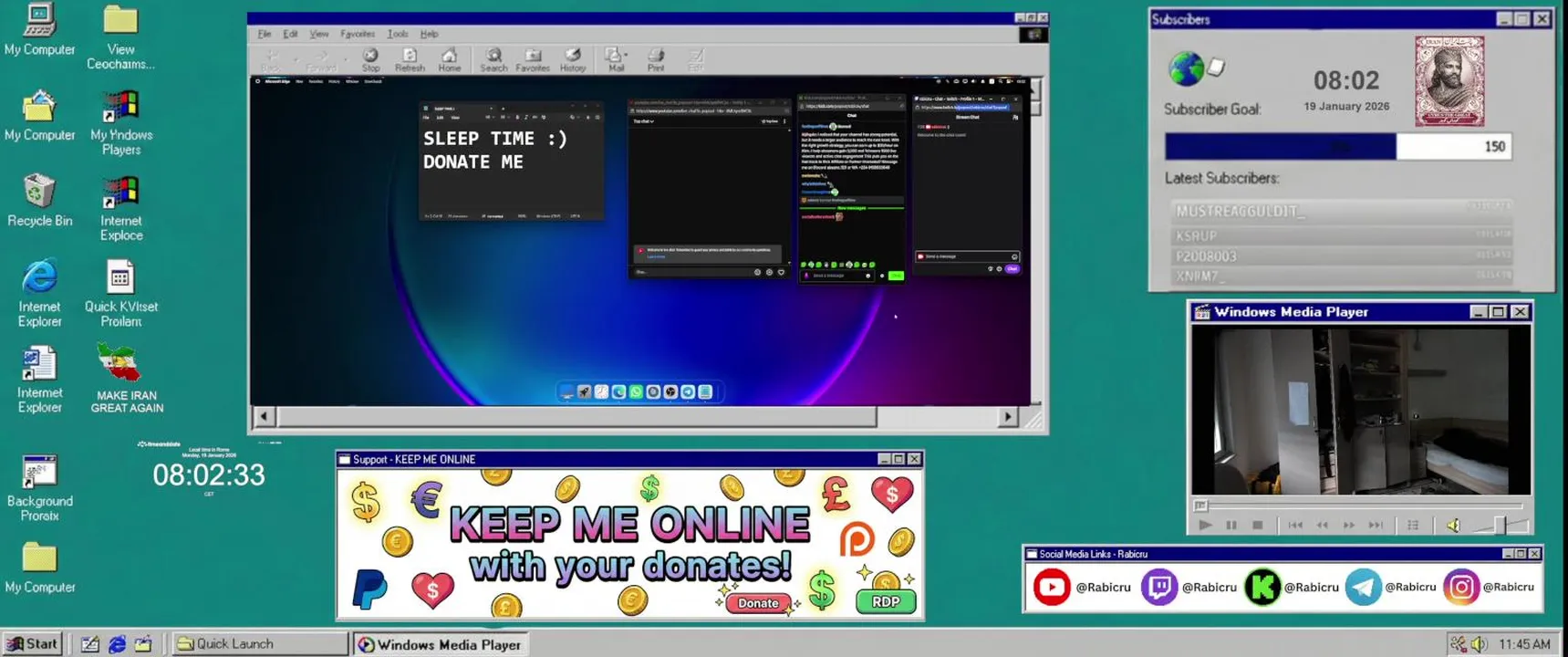This screenshot has height=657, width=1568.
Task: Mute Media Player with speaker icon
Action: tap(1453, 525)
